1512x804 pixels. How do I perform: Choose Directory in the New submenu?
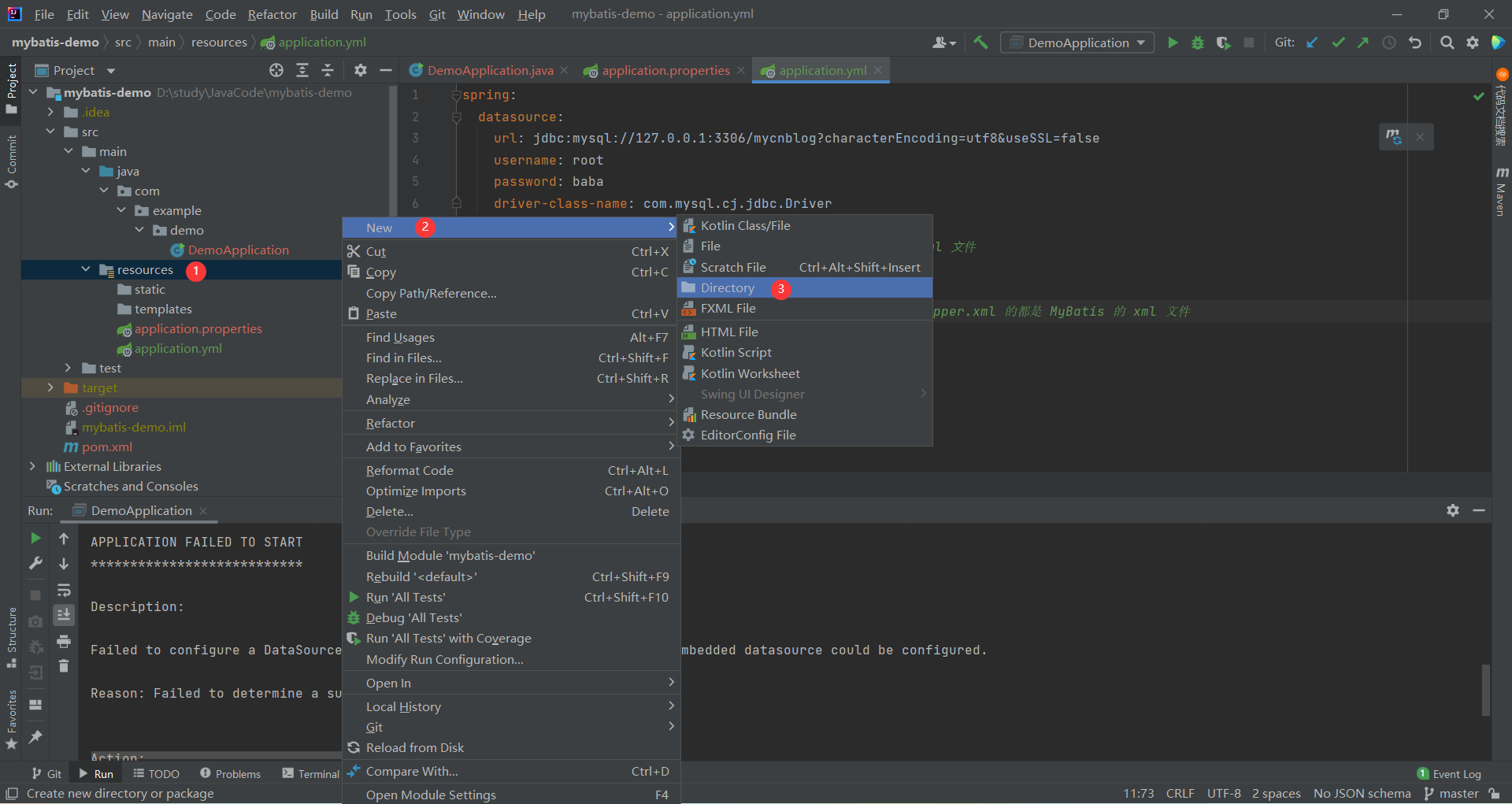tap(805, 288)
